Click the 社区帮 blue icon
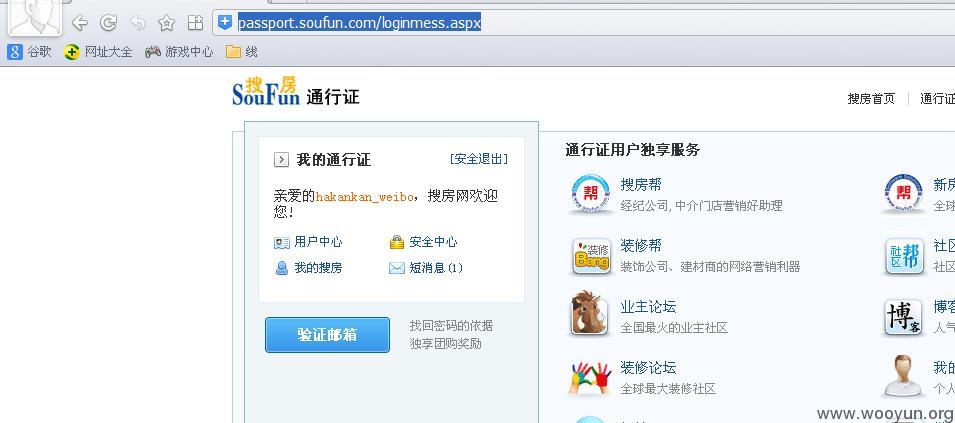This screenshot has height=423, width=955. [x=904, y=256]
